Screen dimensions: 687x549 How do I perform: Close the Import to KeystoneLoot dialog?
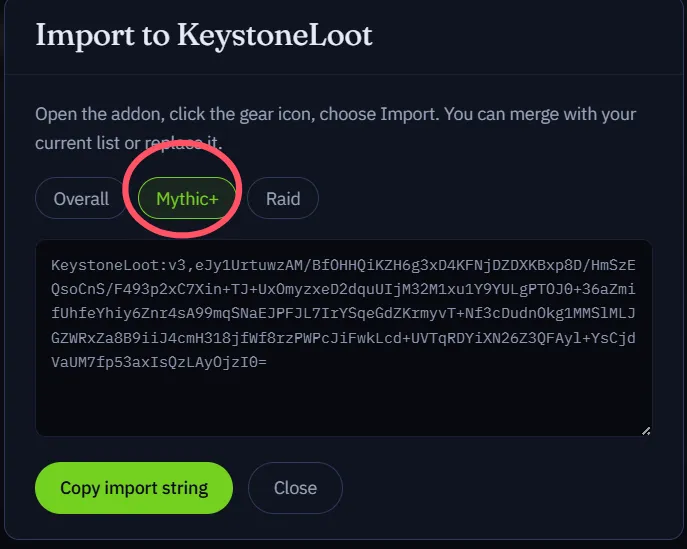point(295,488)
